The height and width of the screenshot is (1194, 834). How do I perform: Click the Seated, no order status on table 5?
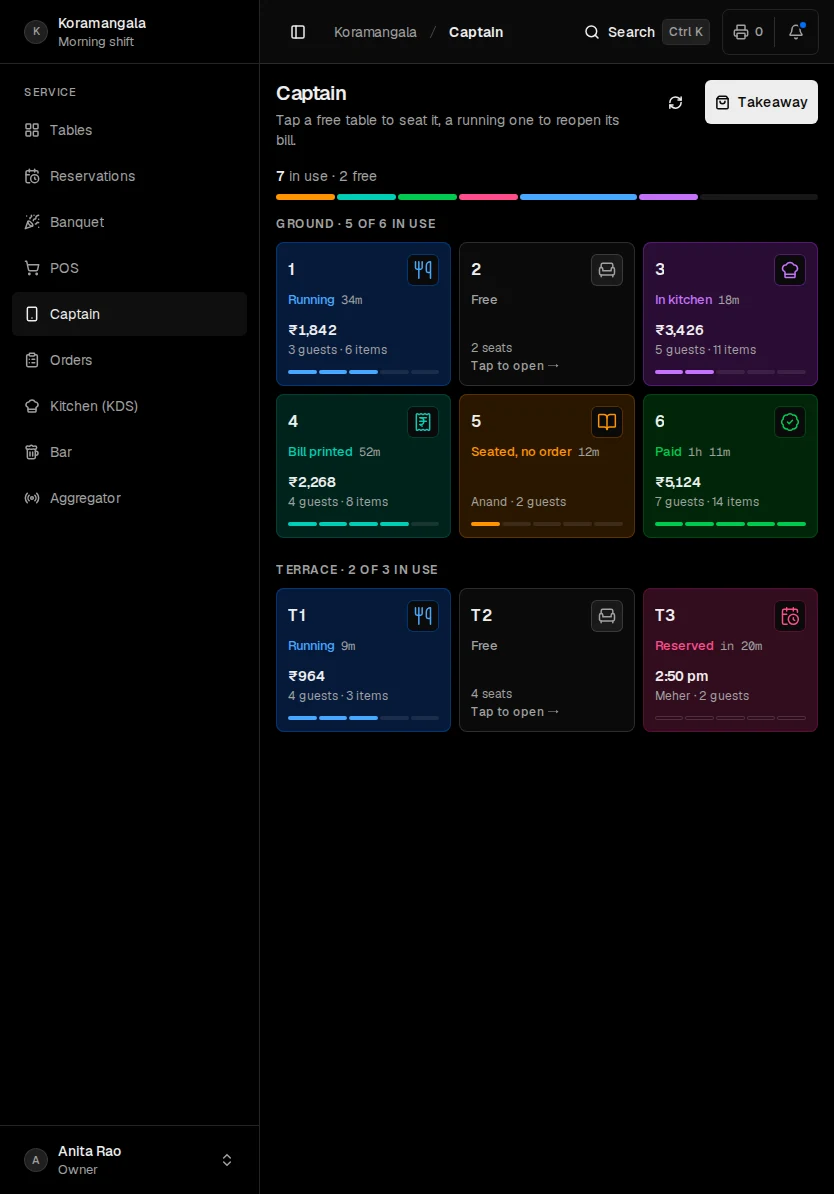pyautogui.click(x=521, y=452)
